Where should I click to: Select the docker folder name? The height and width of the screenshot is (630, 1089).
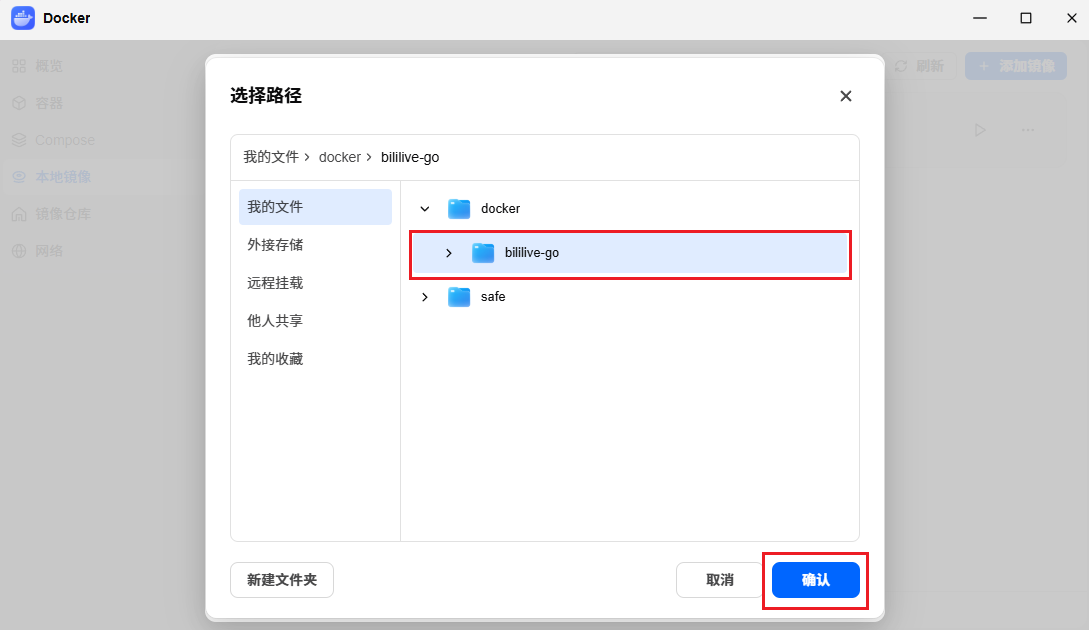tap(500, 208)
